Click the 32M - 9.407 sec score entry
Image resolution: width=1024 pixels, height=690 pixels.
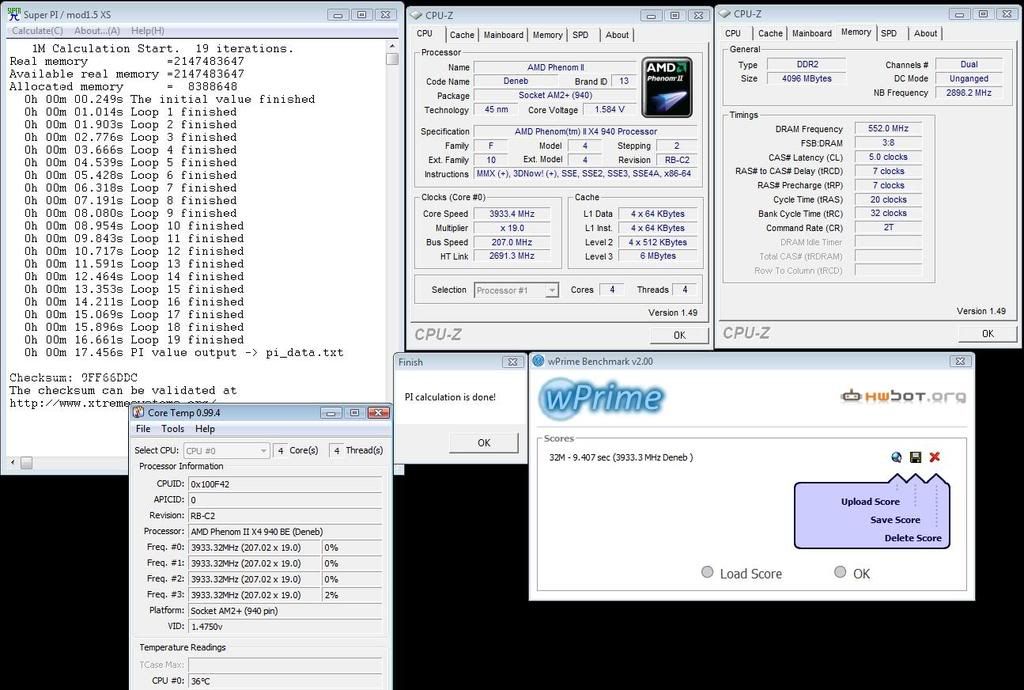620,458
